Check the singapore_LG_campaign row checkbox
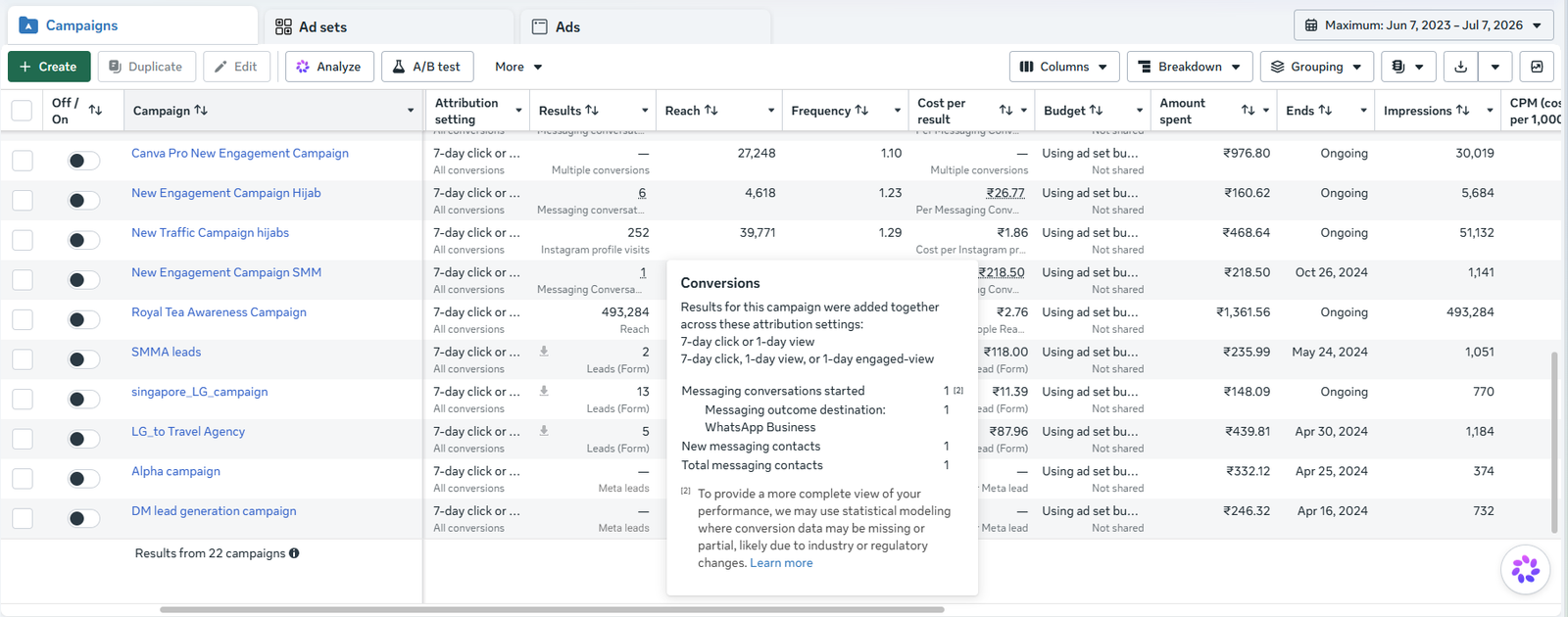The width and height of the screenshot is (1568, 617). (22, 400)
